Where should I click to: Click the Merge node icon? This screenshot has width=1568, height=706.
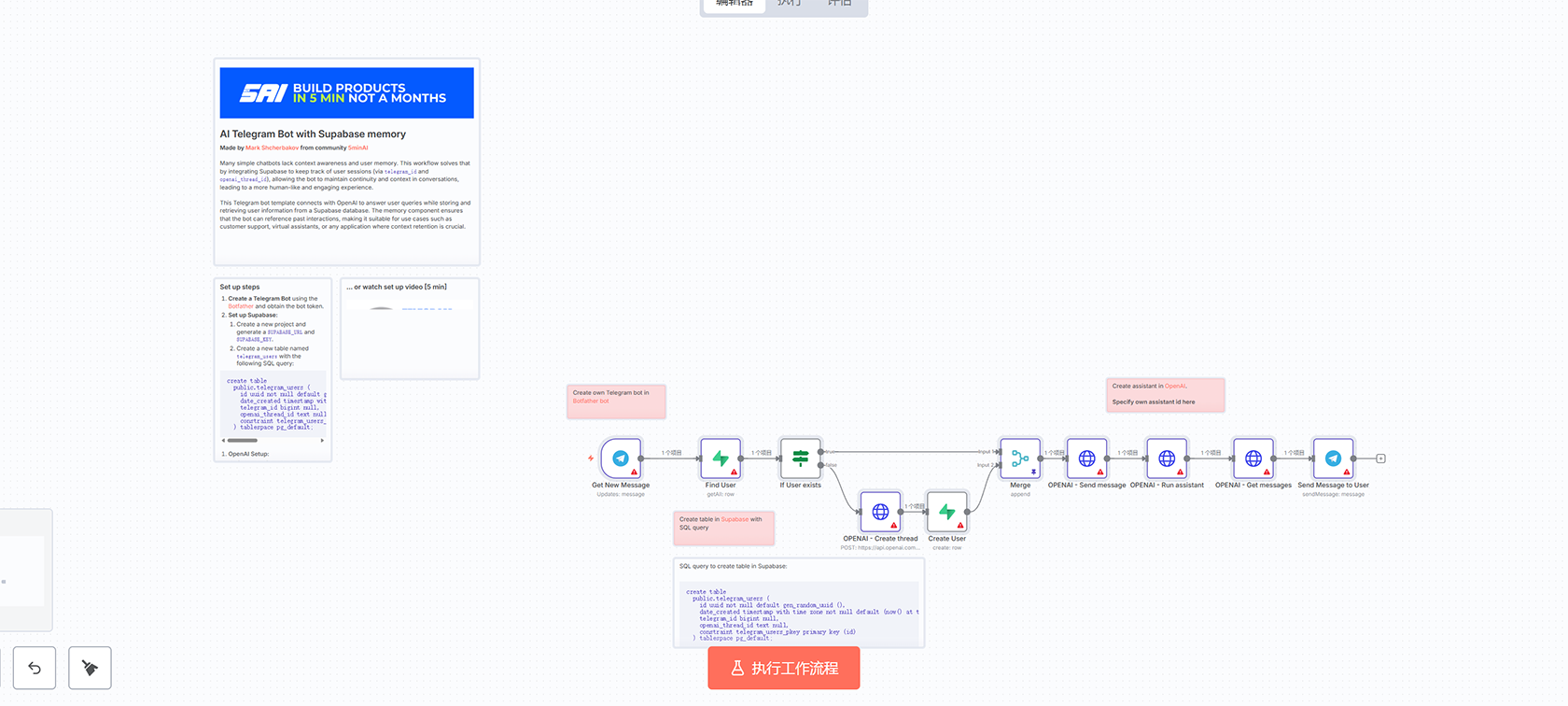click(1020, 459)
